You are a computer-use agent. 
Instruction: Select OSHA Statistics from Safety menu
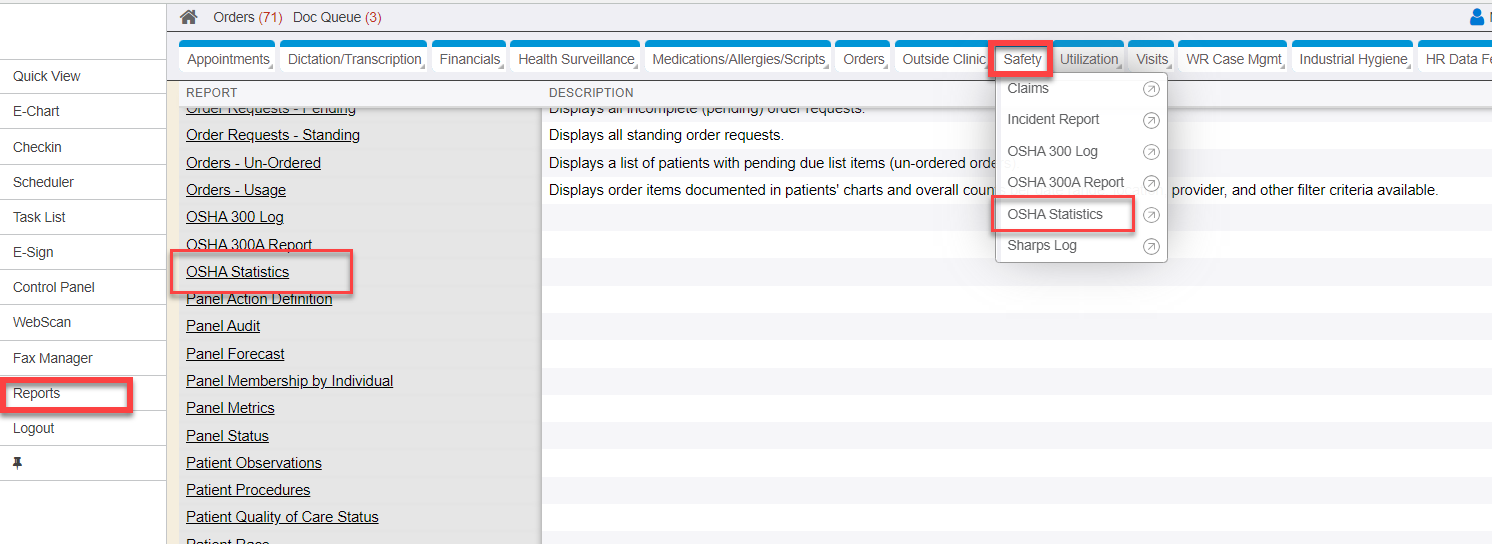point(1055,215)
